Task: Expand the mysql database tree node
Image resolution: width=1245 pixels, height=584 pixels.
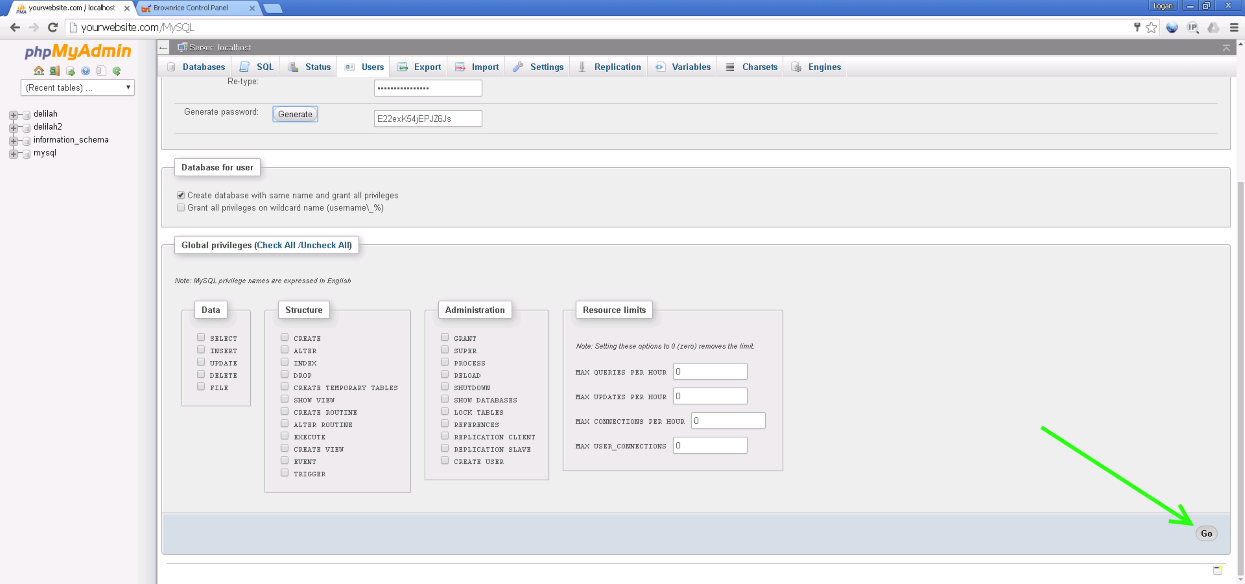Action: click(x=13, y=153)
